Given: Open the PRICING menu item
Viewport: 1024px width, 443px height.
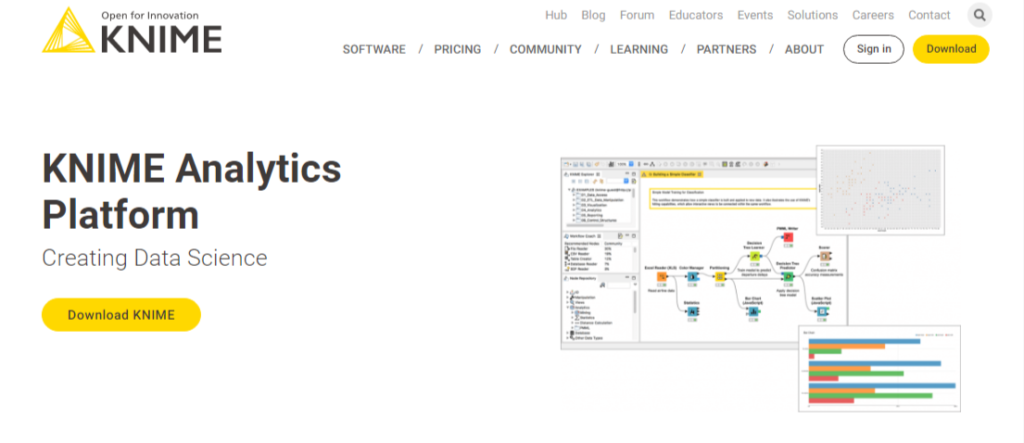Looking at the screenshot, I should [x=458, y=50].
